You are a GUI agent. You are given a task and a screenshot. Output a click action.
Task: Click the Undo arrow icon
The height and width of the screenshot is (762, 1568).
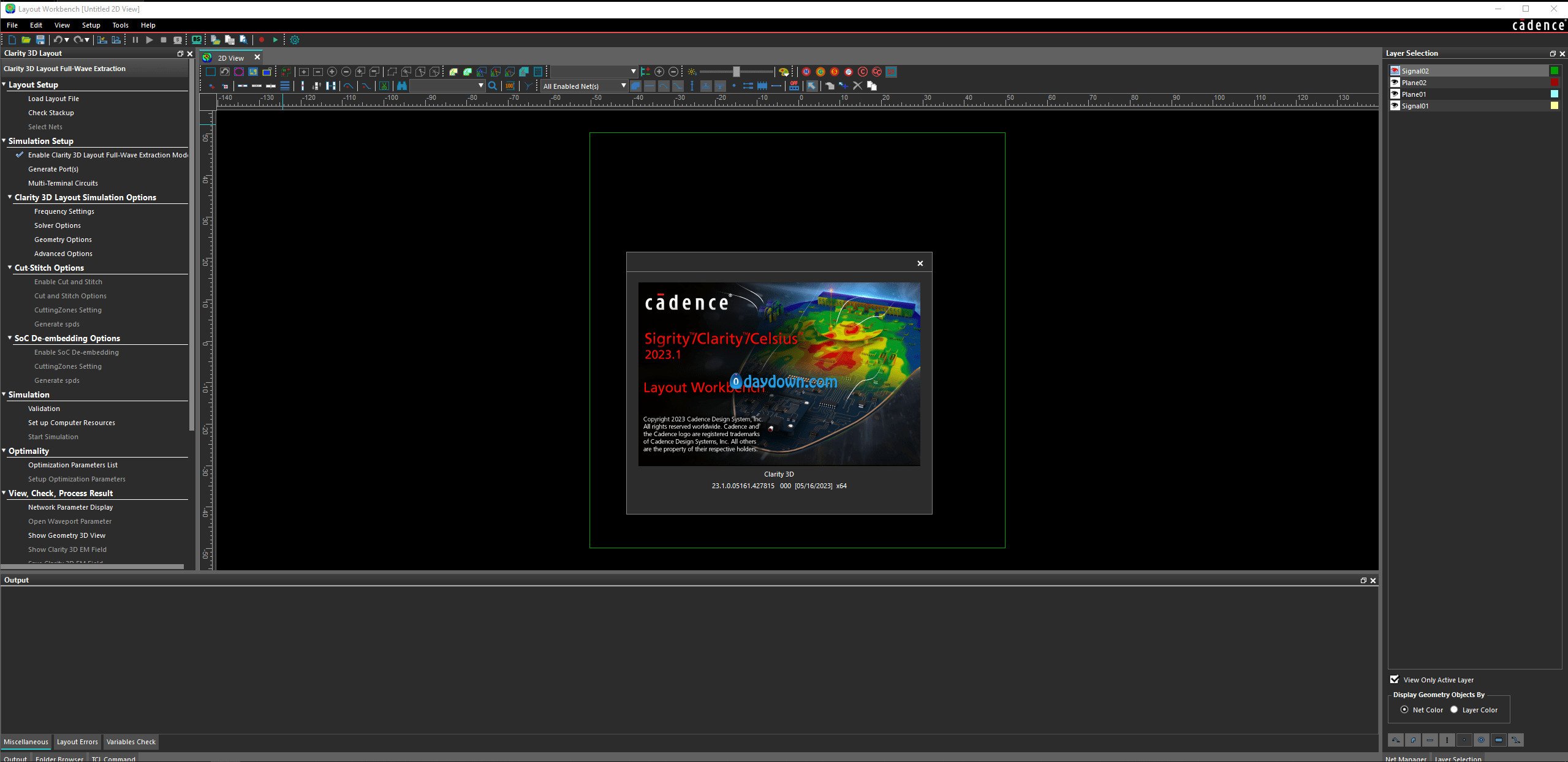(58, 40)
